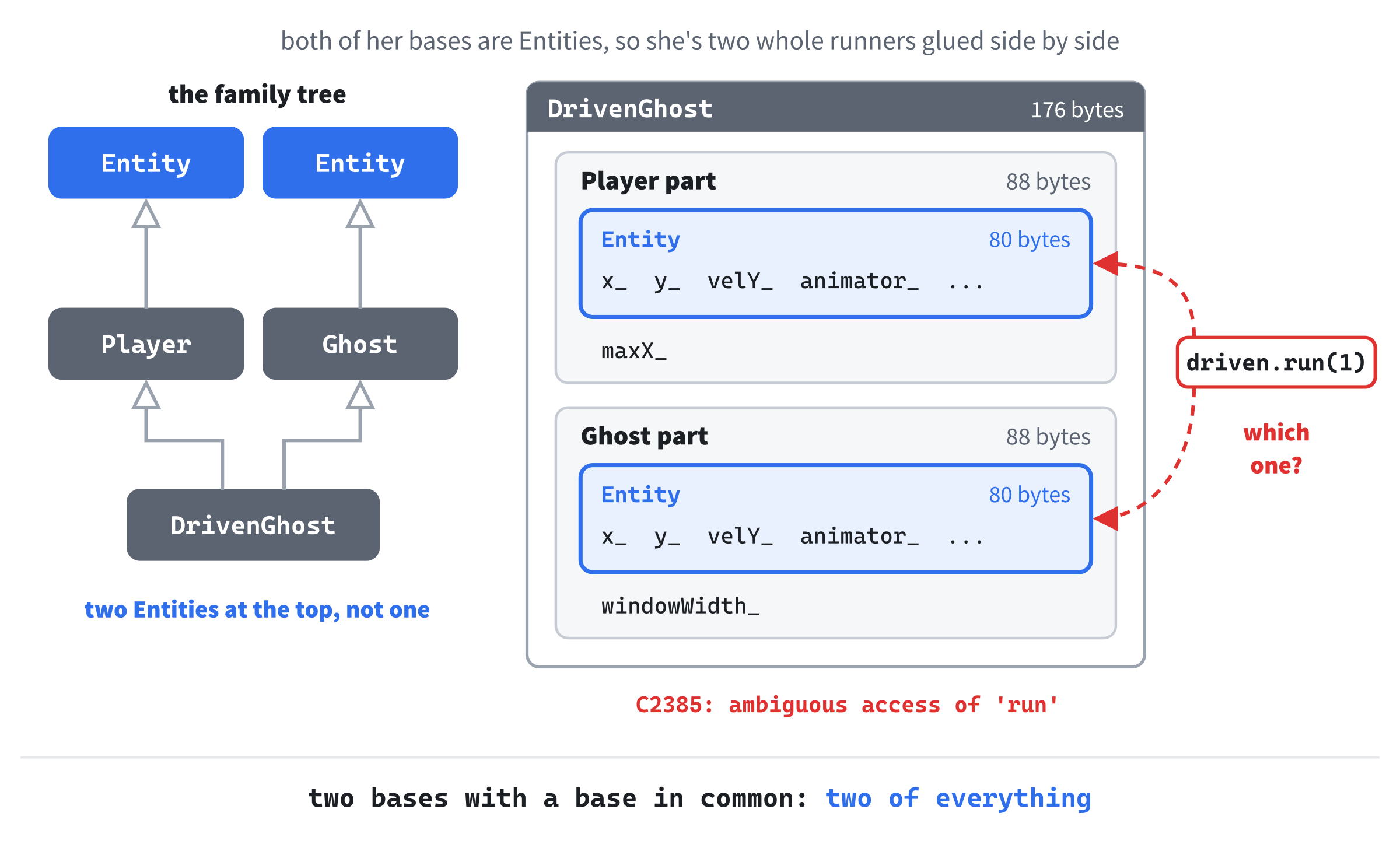Click the C2385 ambiguous access error text

[x=847, y=705]
